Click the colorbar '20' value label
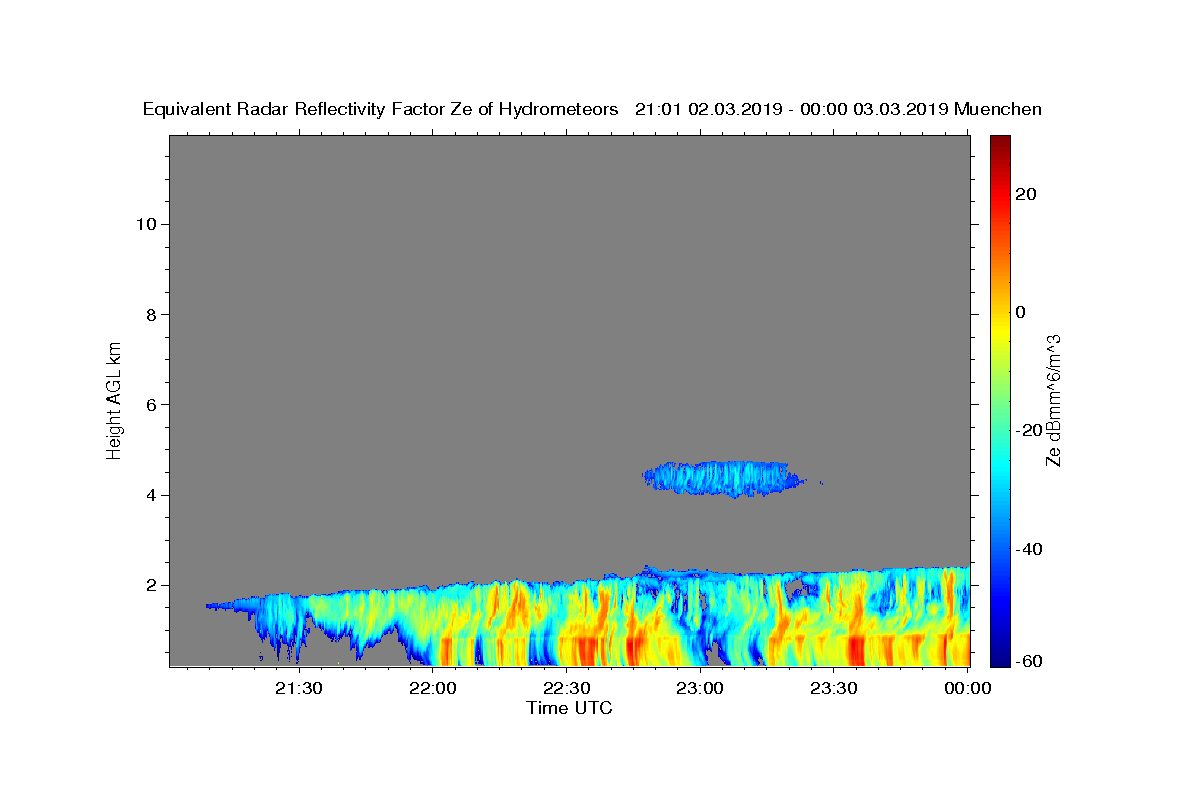The width and height of the screenshot is (1200, 800). [1026, 194]
